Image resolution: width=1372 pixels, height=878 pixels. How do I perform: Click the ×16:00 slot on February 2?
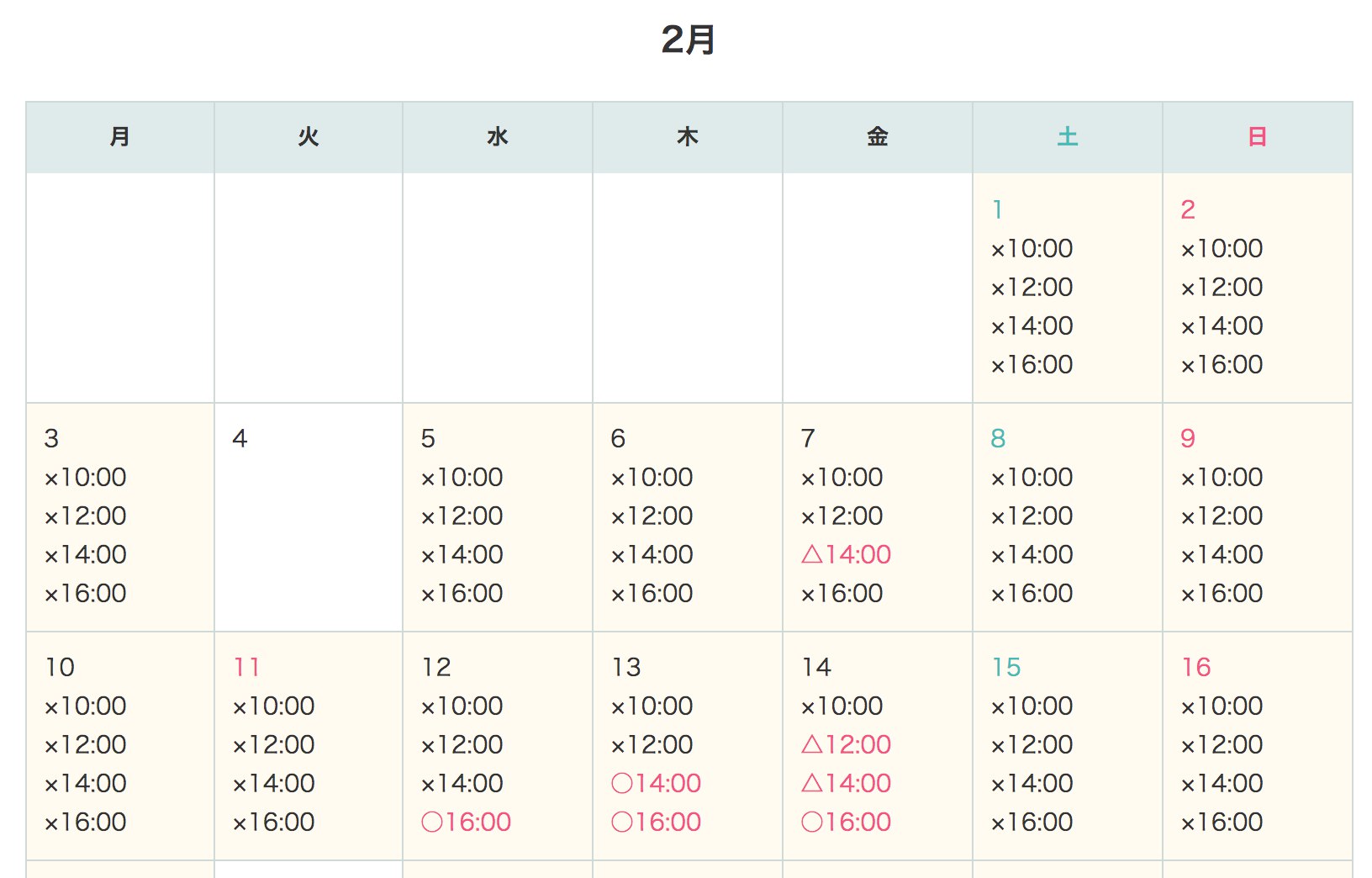coord(1222,364)
